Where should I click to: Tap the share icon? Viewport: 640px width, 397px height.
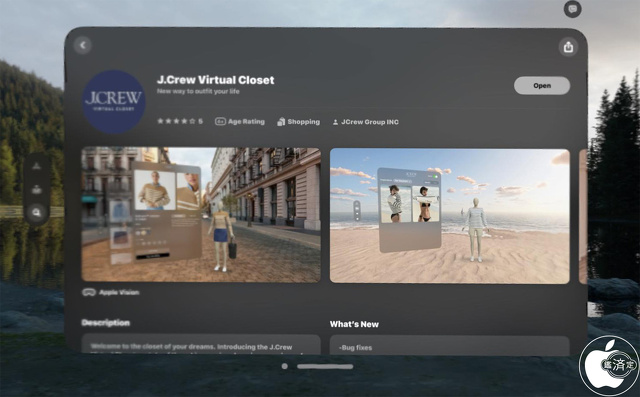point(568,47)
